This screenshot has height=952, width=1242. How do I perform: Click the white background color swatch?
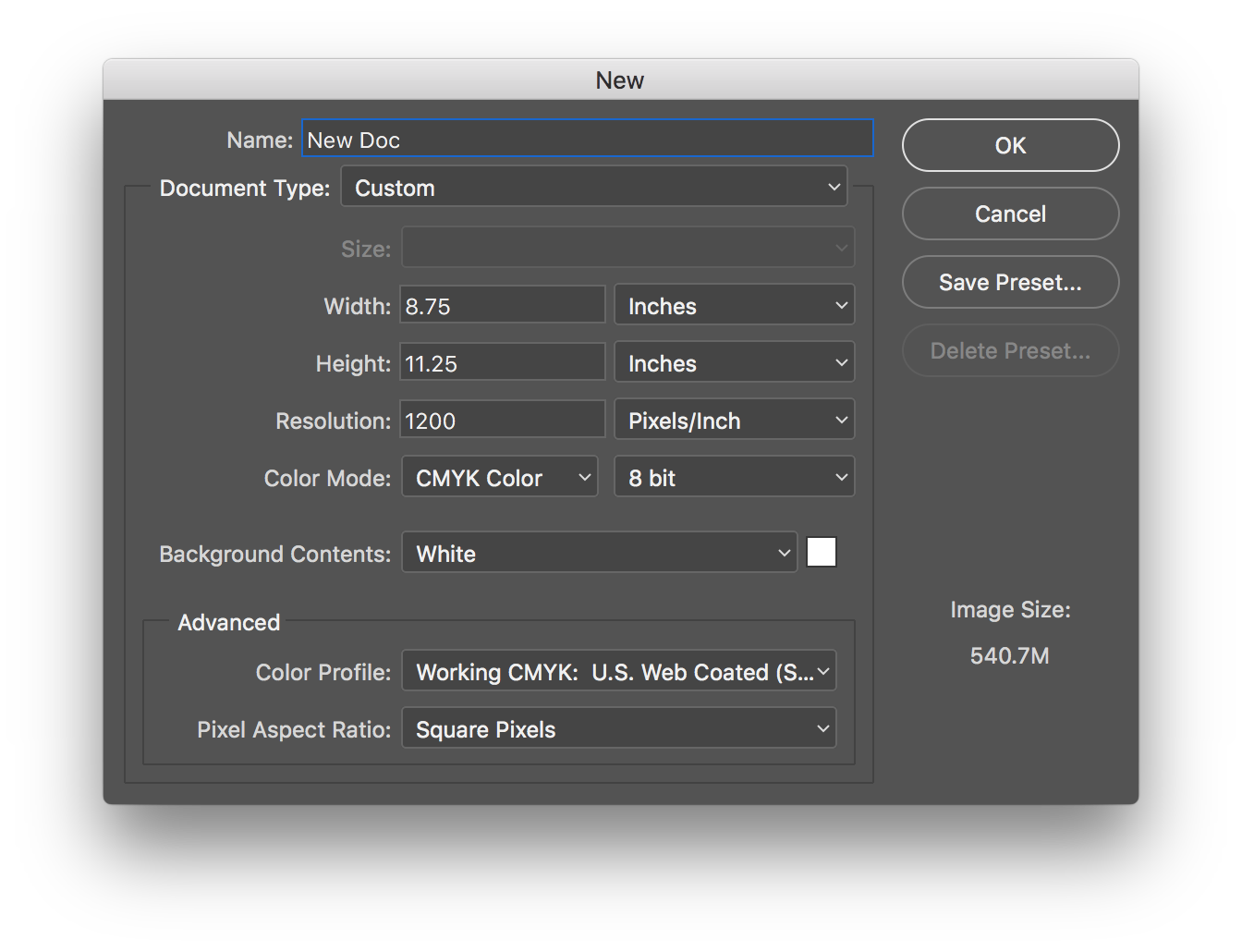pyautogui.click(x=822, y=553)
